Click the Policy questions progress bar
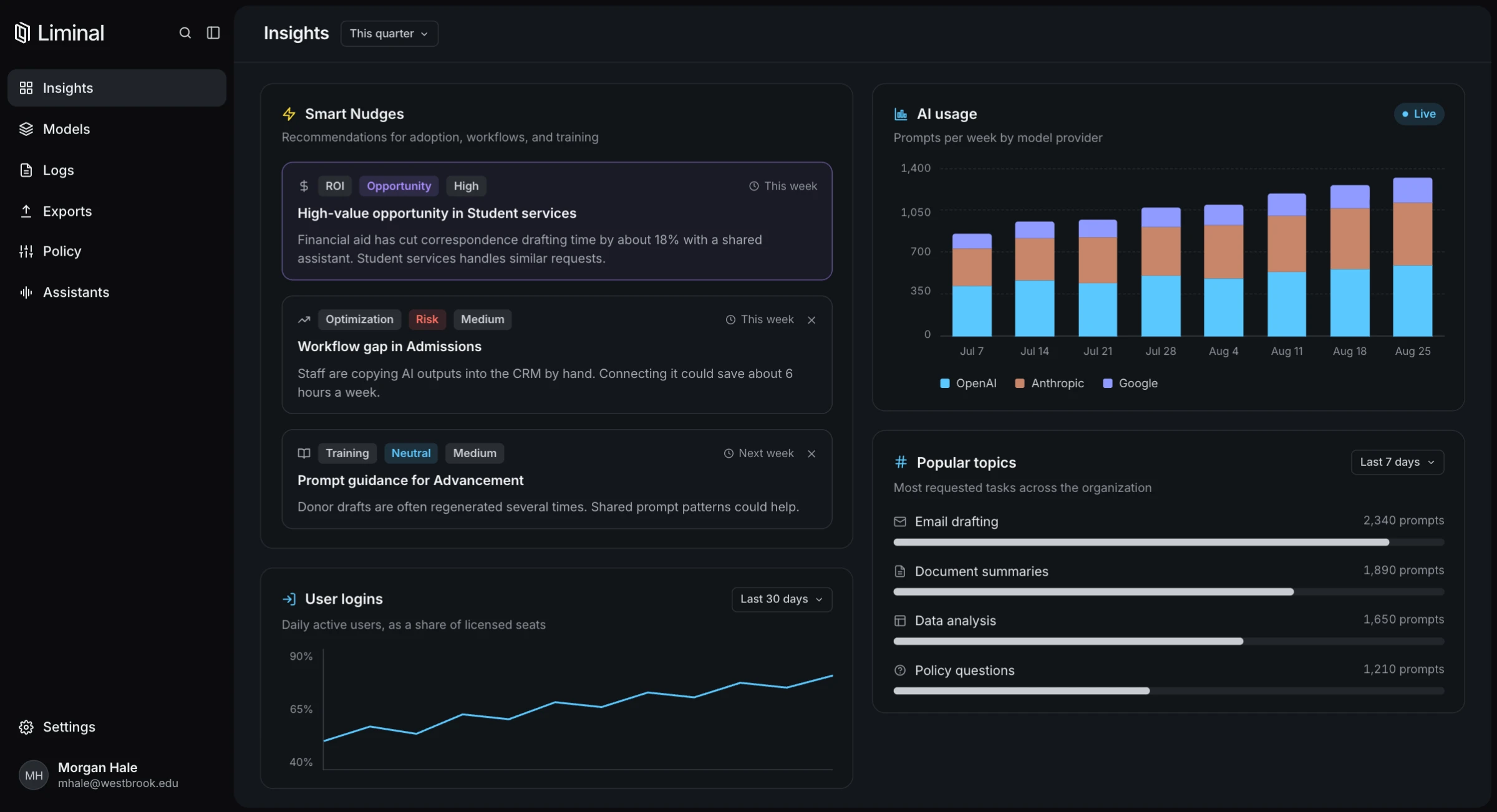 click(x=1168, y=691)
